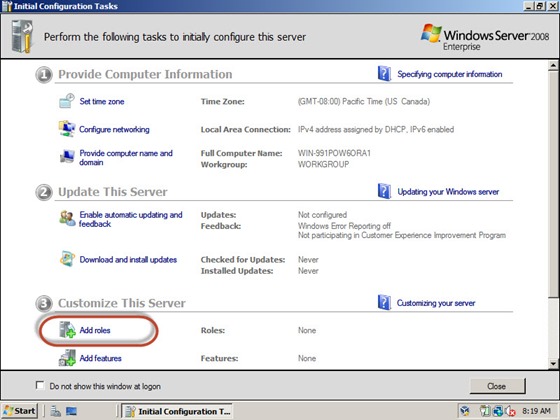Click the Show desktop quick launch icon
Screen dimensions: 560x420
coord(71,411)
